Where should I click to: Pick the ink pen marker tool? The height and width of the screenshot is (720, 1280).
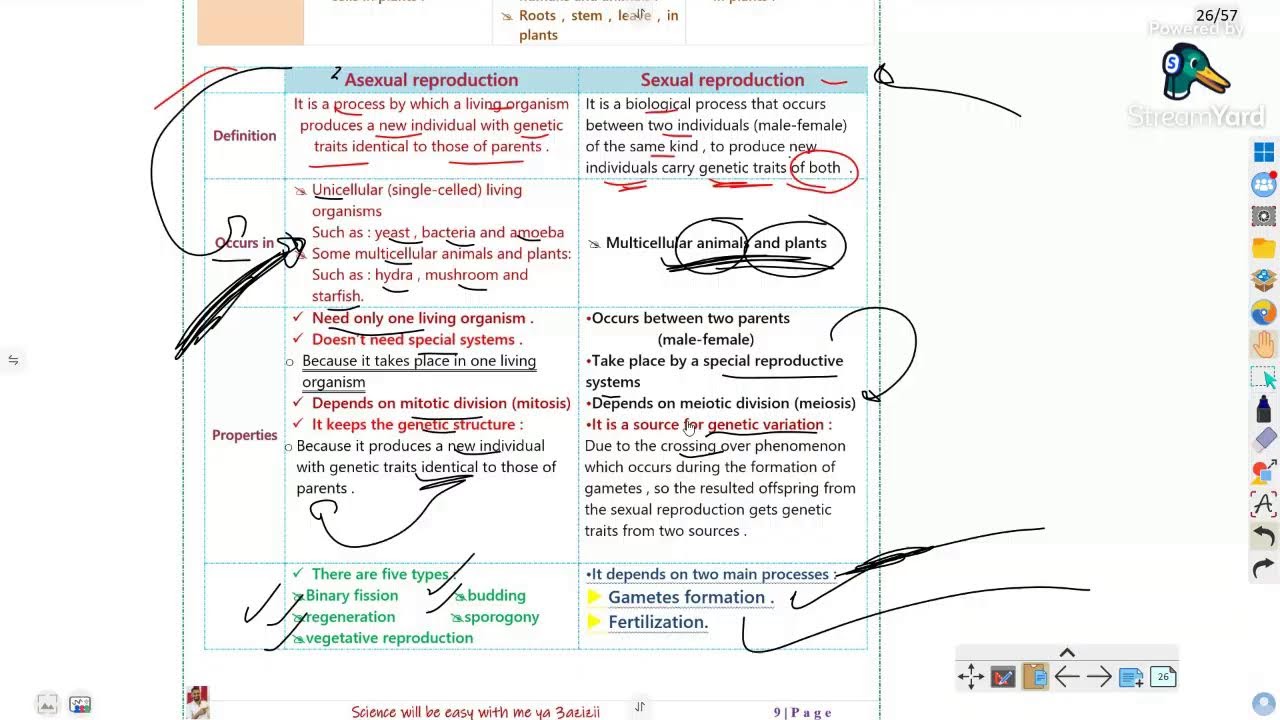pos(1264,409)
